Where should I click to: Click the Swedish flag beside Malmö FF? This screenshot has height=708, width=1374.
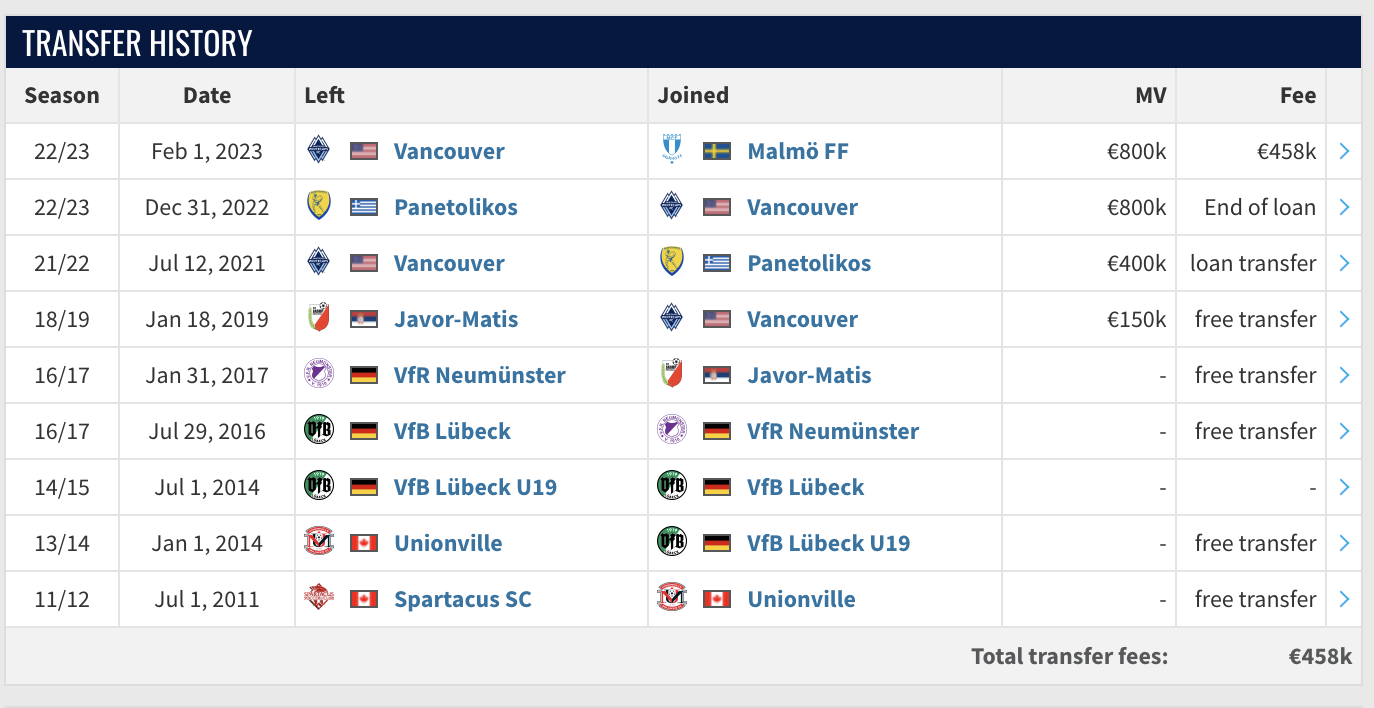[x=717, y=151]
